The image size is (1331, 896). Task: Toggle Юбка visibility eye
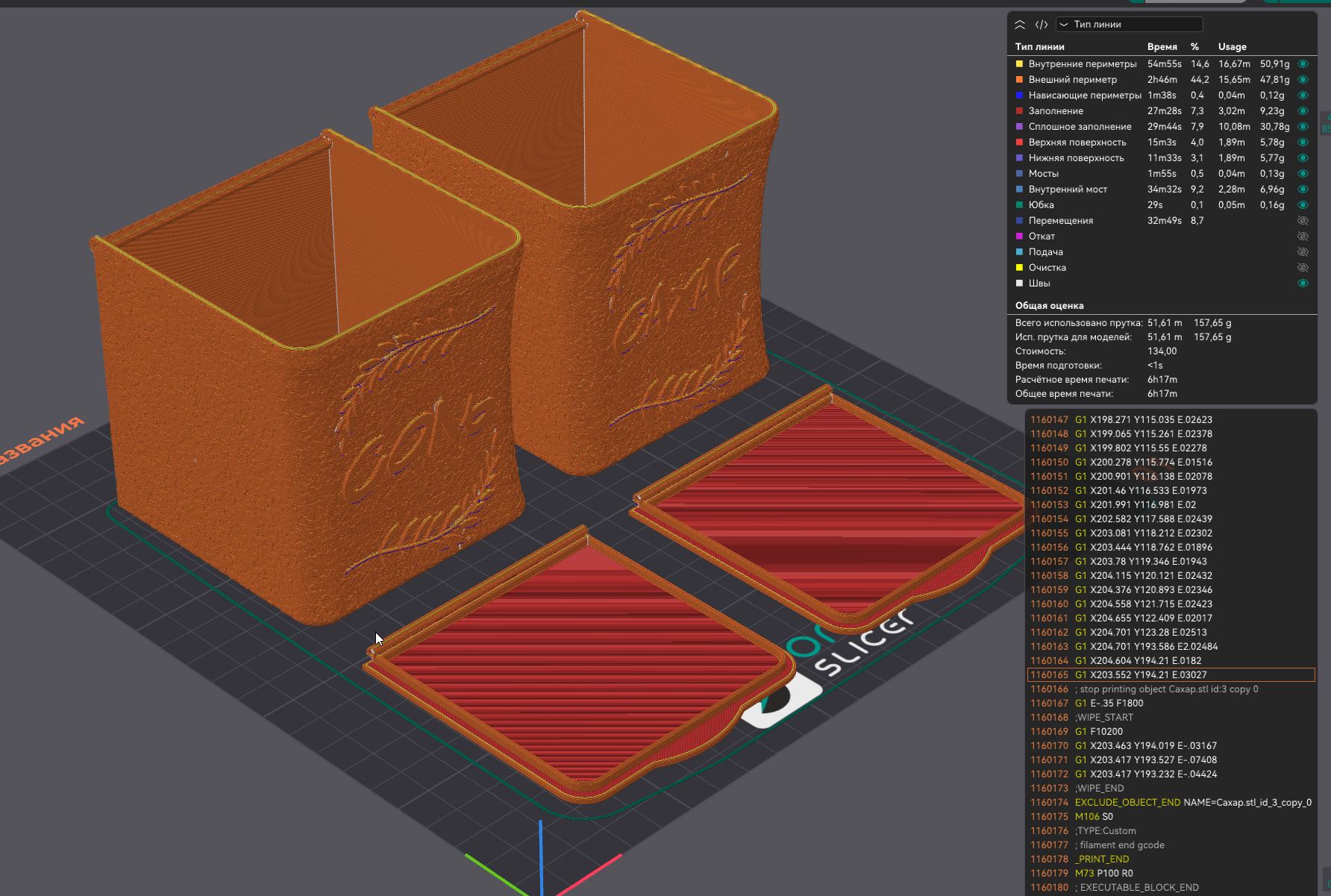[x=1303, y=205]
